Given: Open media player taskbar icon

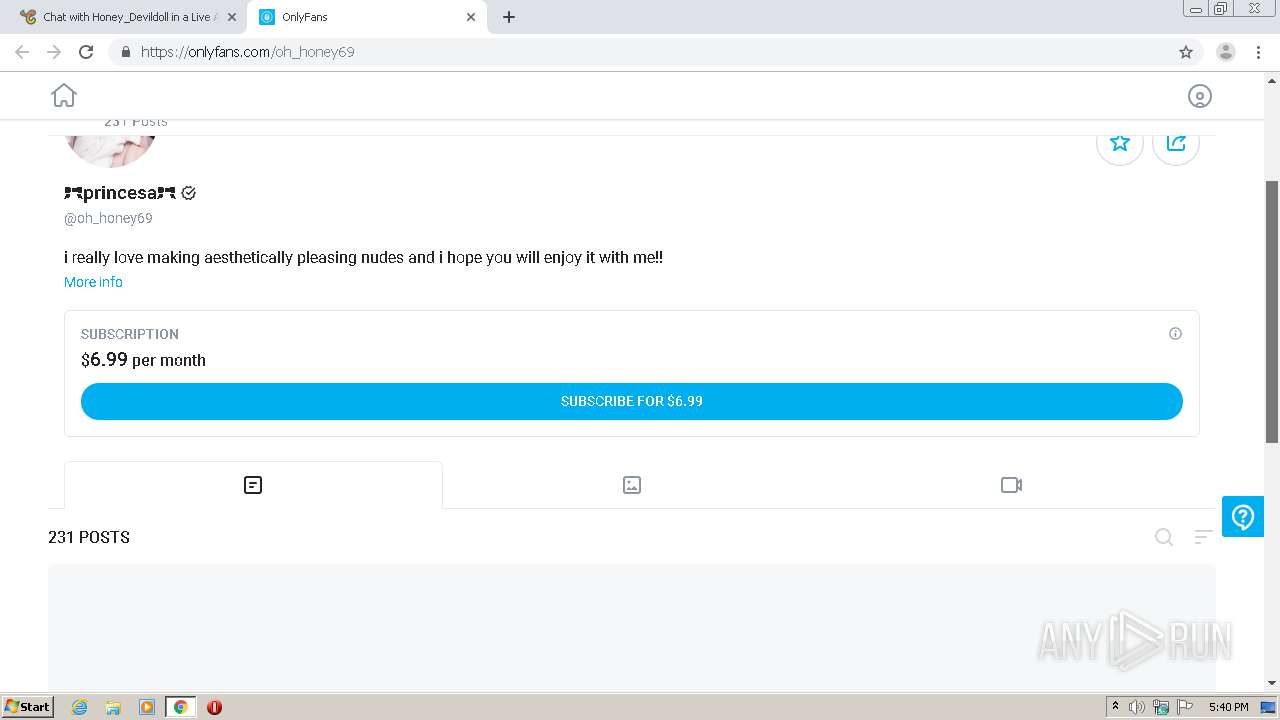Looking at the screenshot, I should [147, 707].
